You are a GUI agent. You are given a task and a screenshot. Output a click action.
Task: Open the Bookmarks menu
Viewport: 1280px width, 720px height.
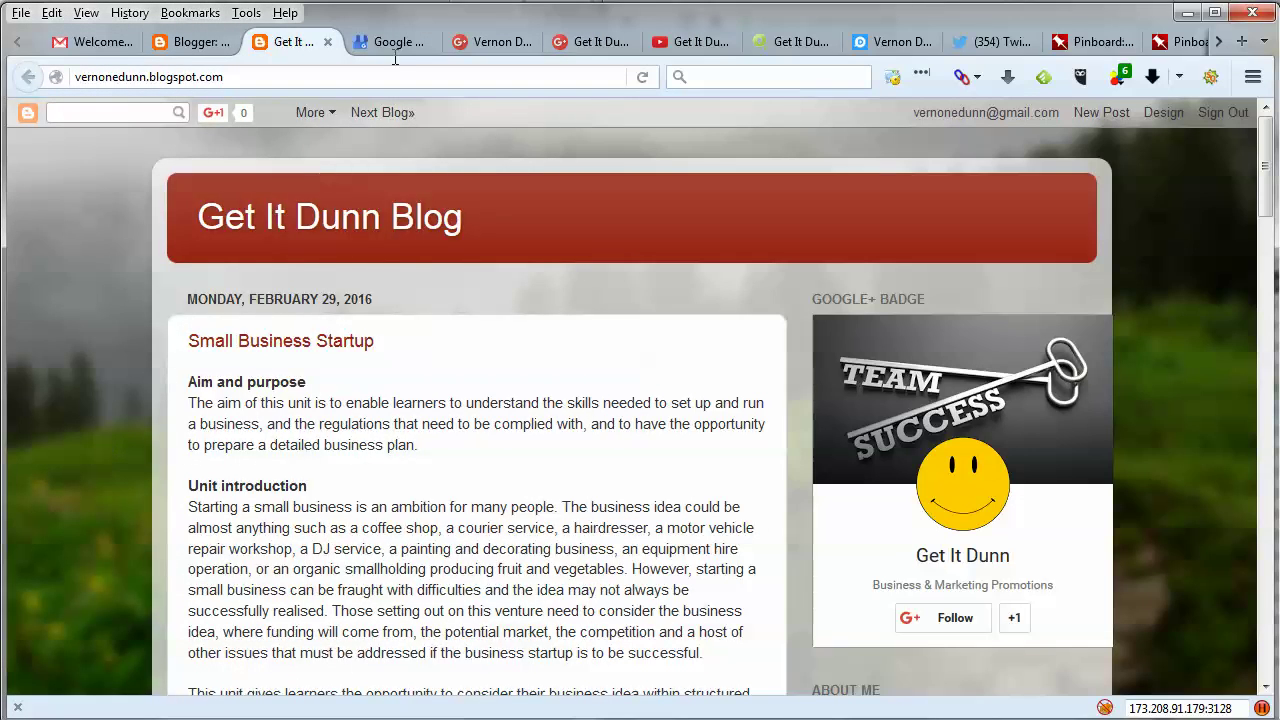click(x=190, y=13)
